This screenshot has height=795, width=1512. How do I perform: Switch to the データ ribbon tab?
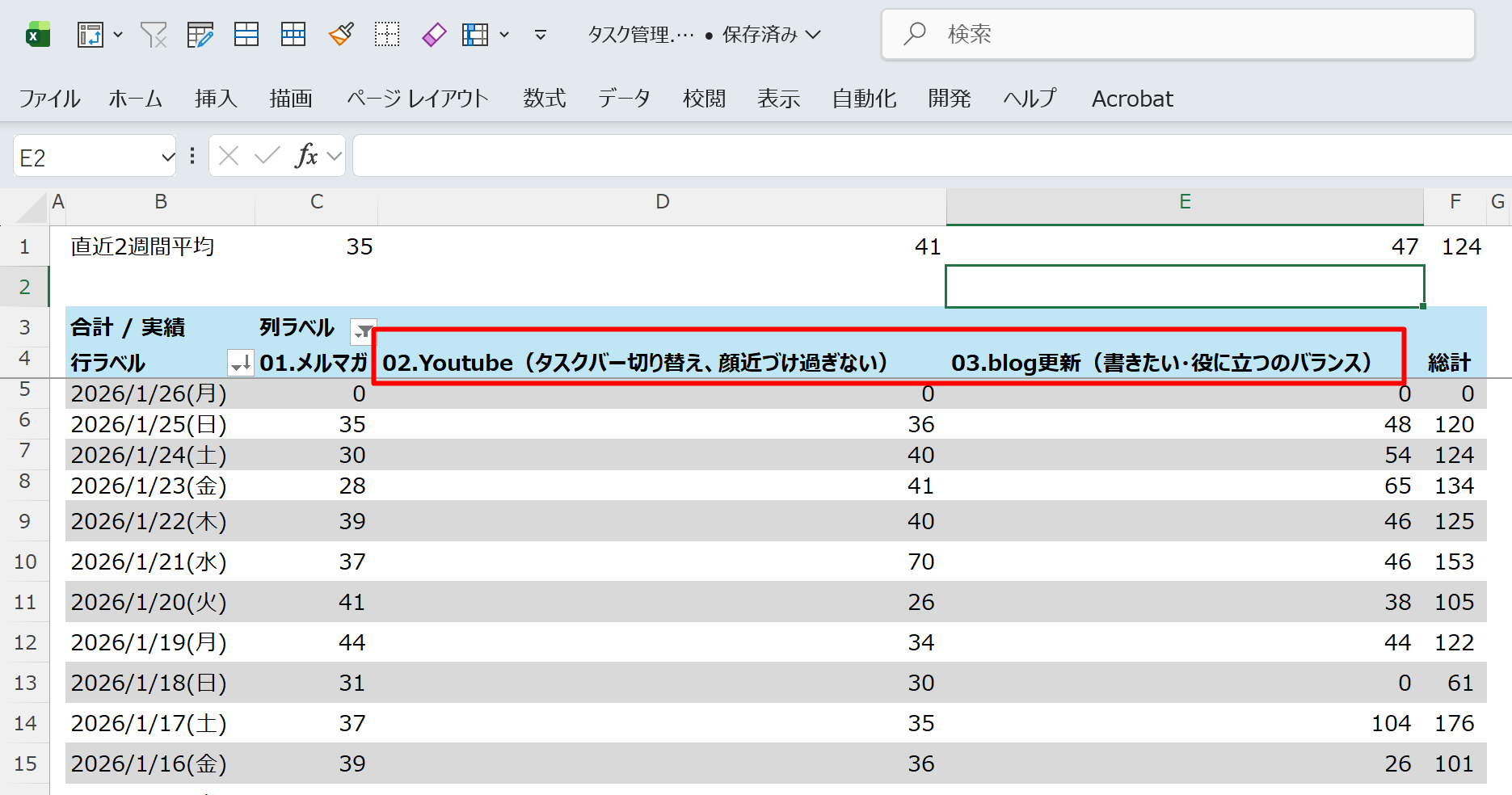coord(623,99)
